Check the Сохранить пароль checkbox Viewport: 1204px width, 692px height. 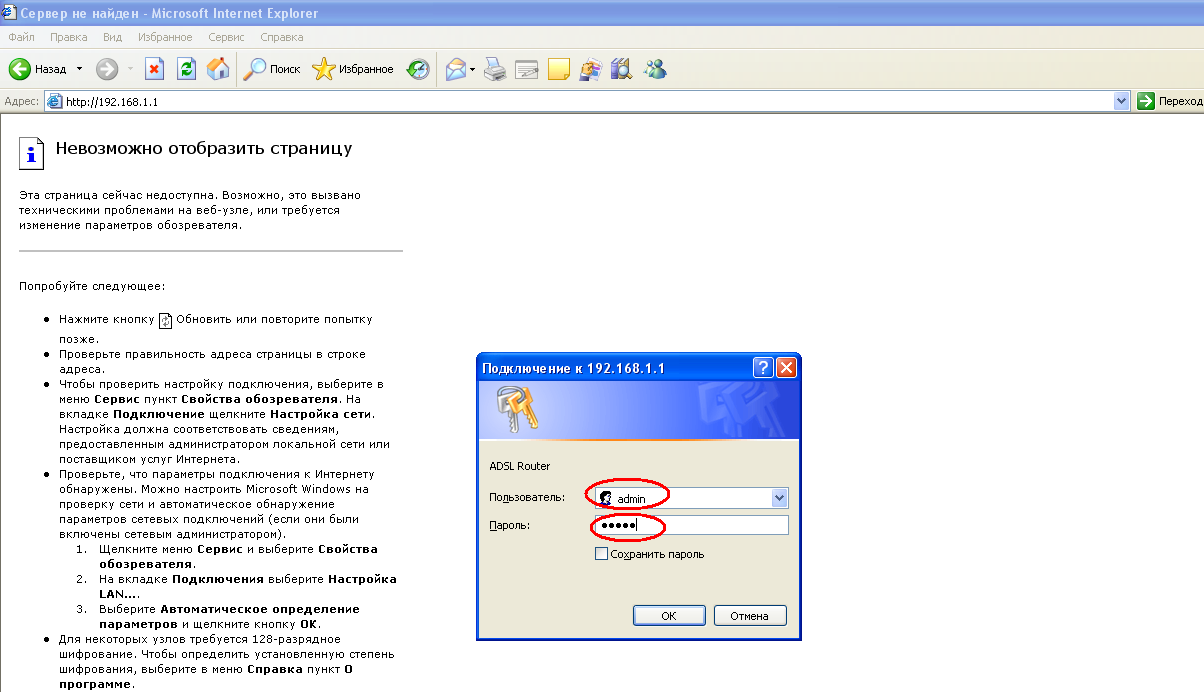click(x=601, y=554)
